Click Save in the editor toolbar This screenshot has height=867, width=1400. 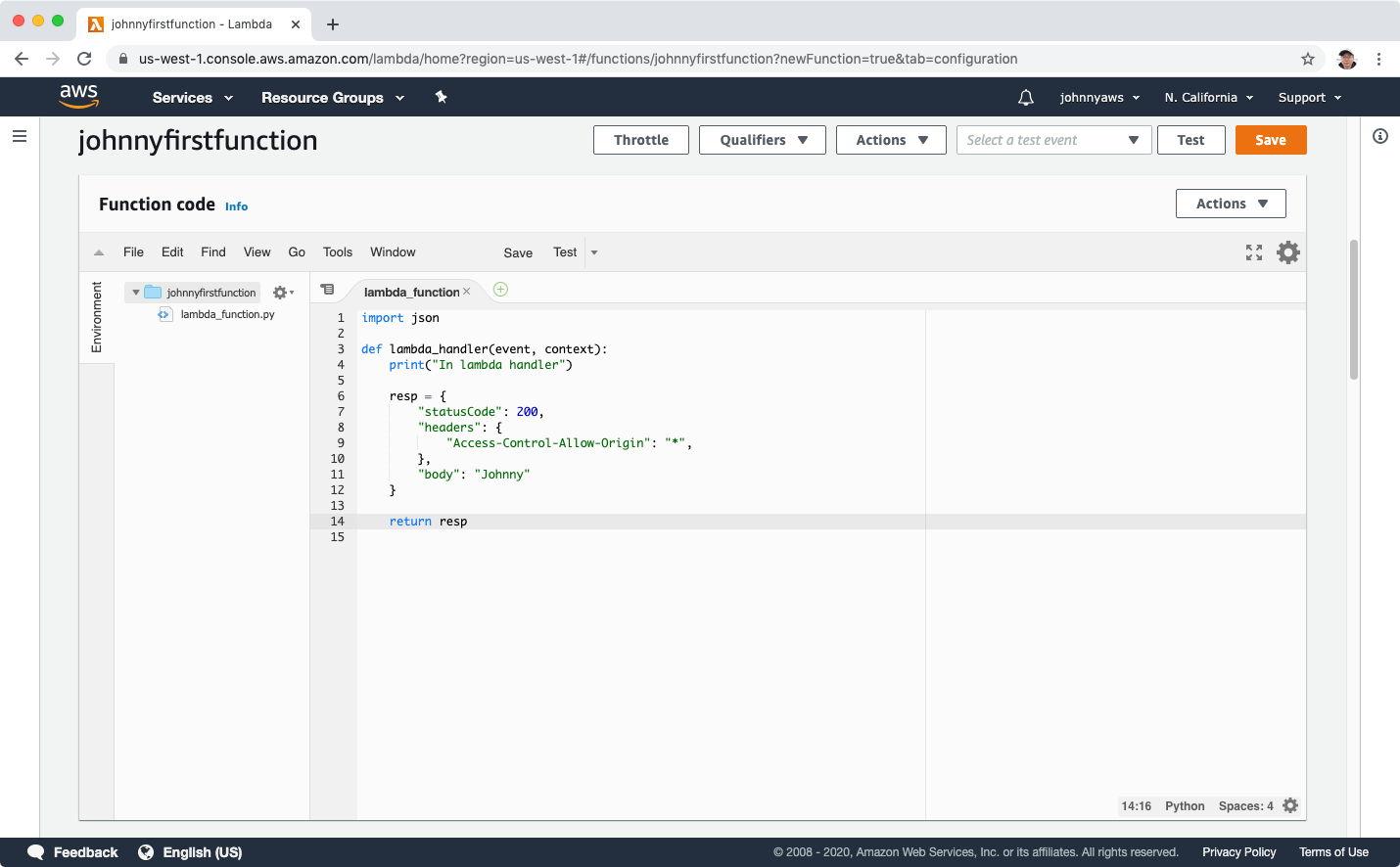[518, 252]
